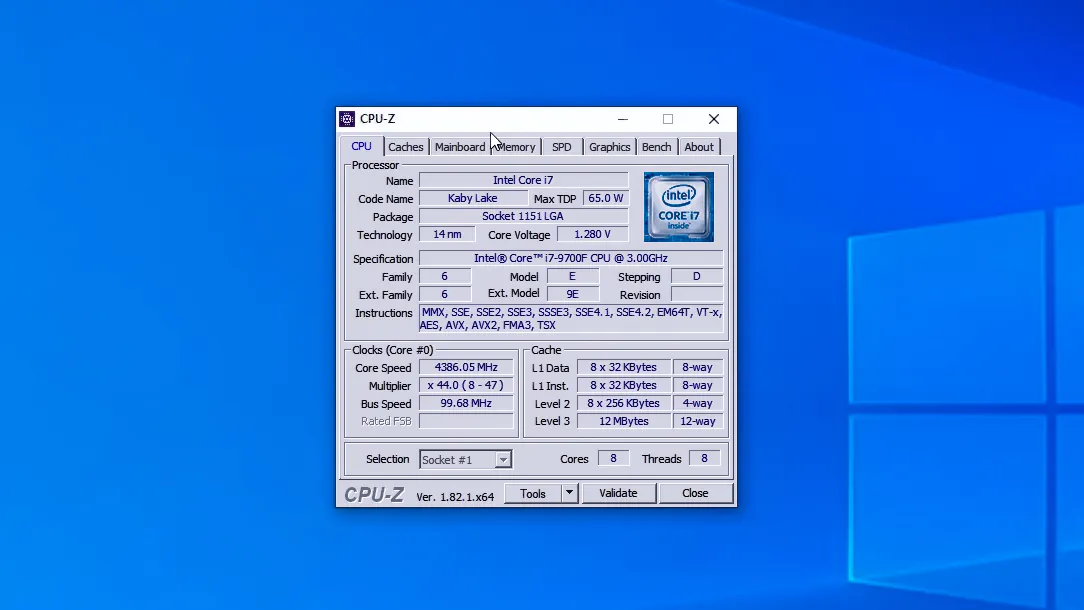Screen dimensions: 1084x610
Task: Show the About tab
Action: (x=698, y=147)
